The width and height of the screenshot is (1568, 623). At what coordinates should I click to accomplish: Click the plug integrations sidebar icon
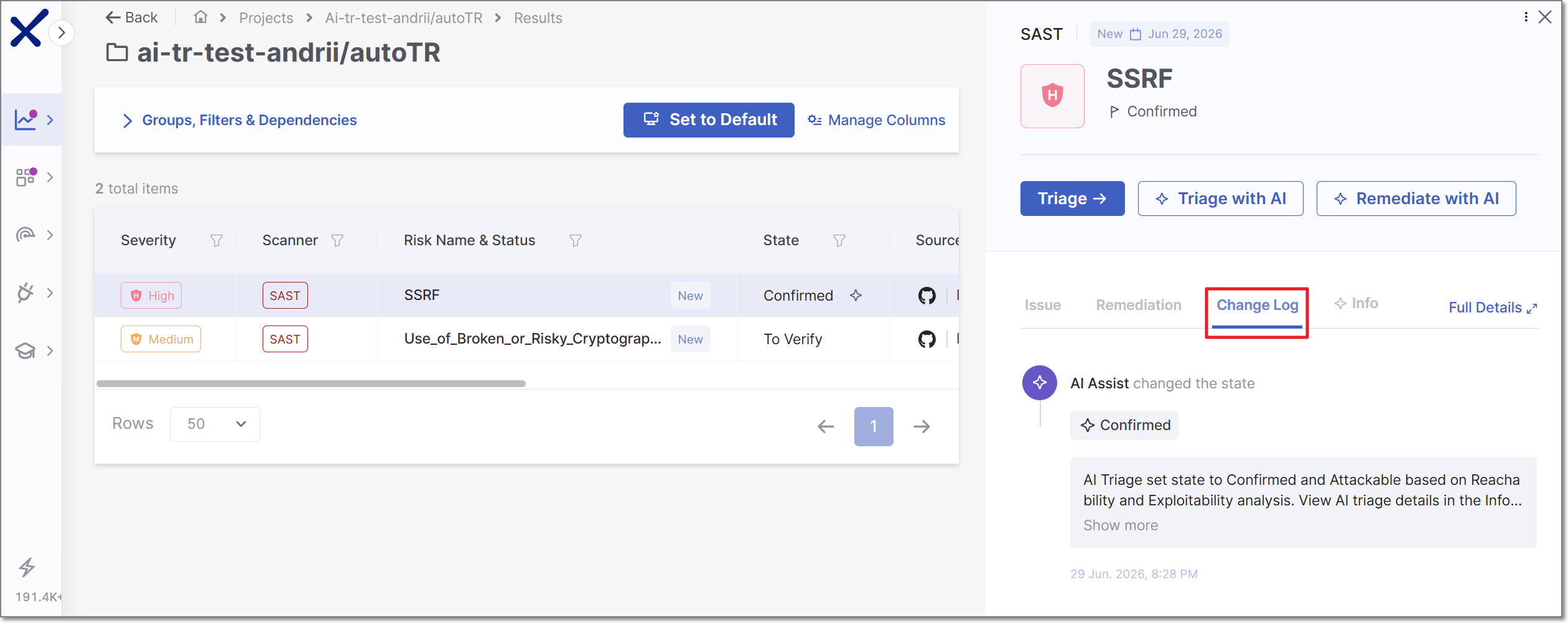tap(26, 293)
